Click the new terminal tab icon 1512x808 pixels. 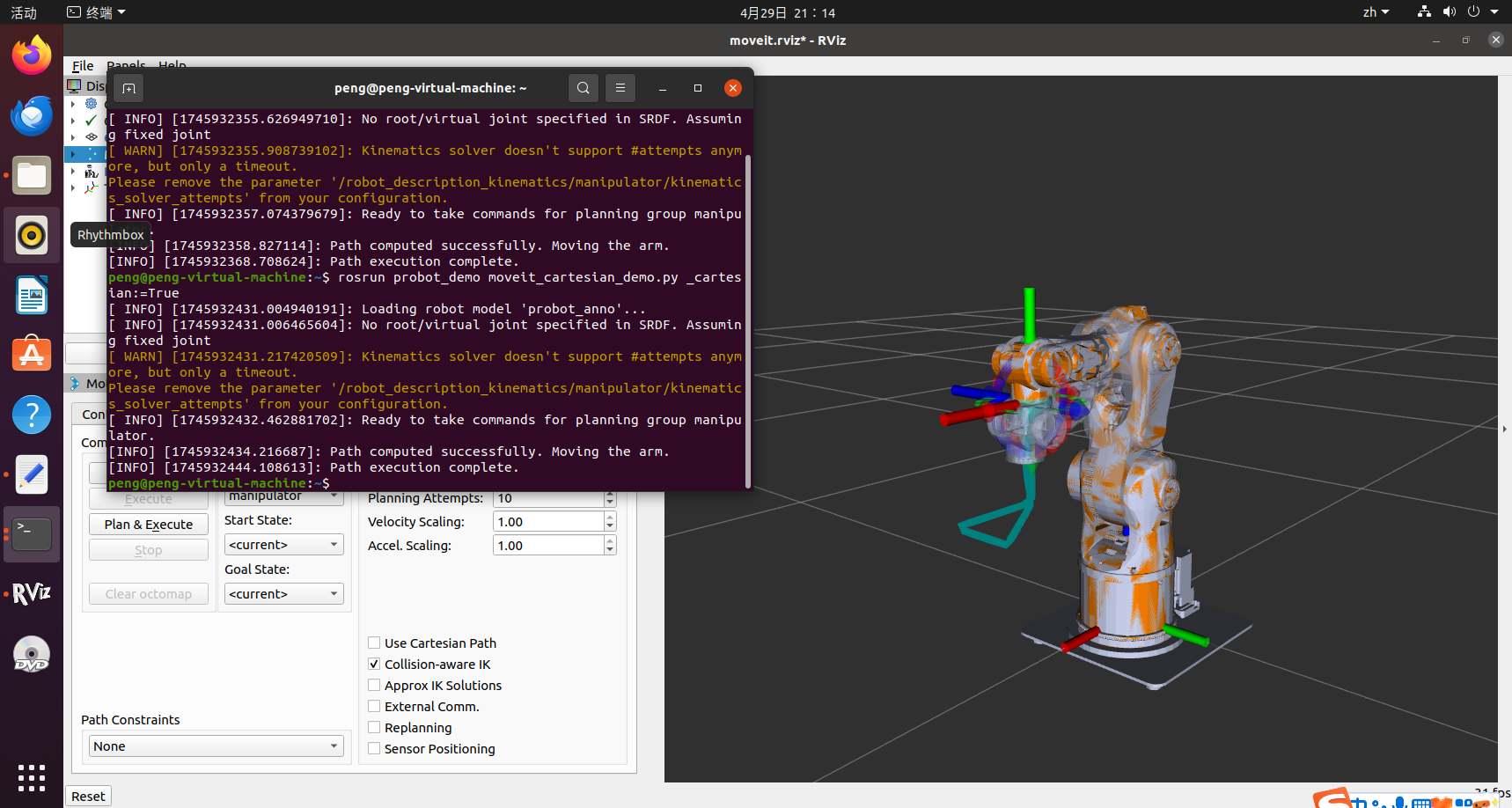pyautogui.click(x=128, y=88)
